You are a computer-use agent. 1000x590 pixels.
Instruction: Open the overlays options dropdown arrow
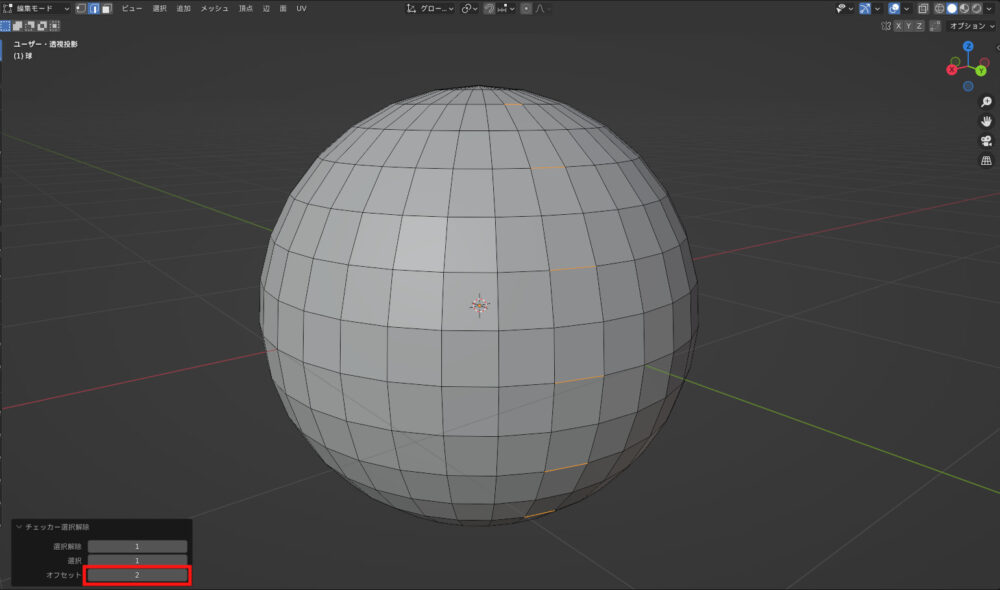click(x=906, y=8)
